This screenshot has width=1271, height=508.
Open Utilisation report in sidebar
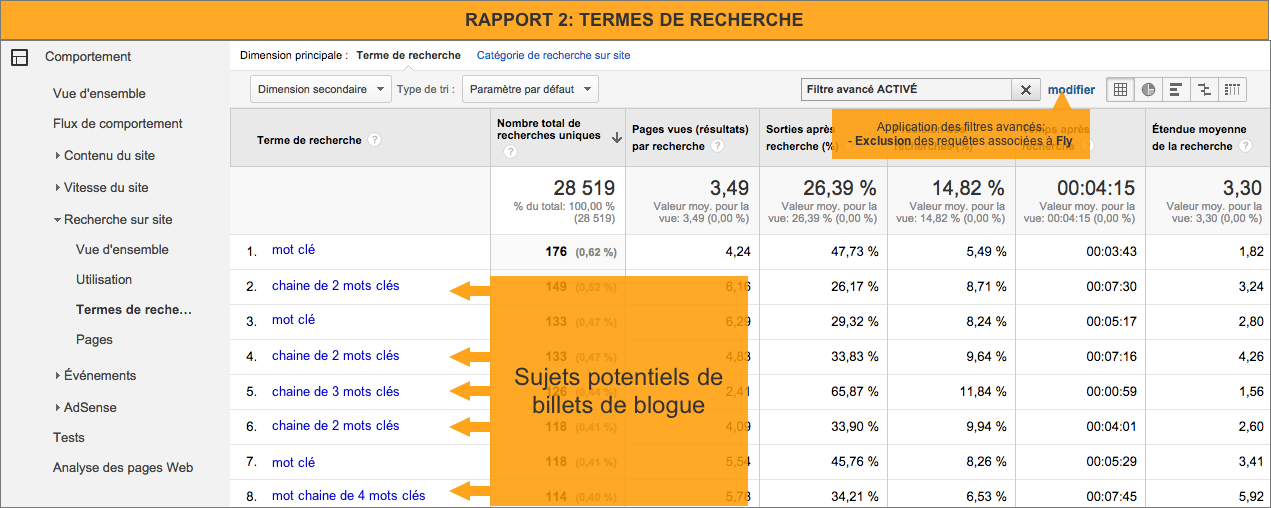104,280
